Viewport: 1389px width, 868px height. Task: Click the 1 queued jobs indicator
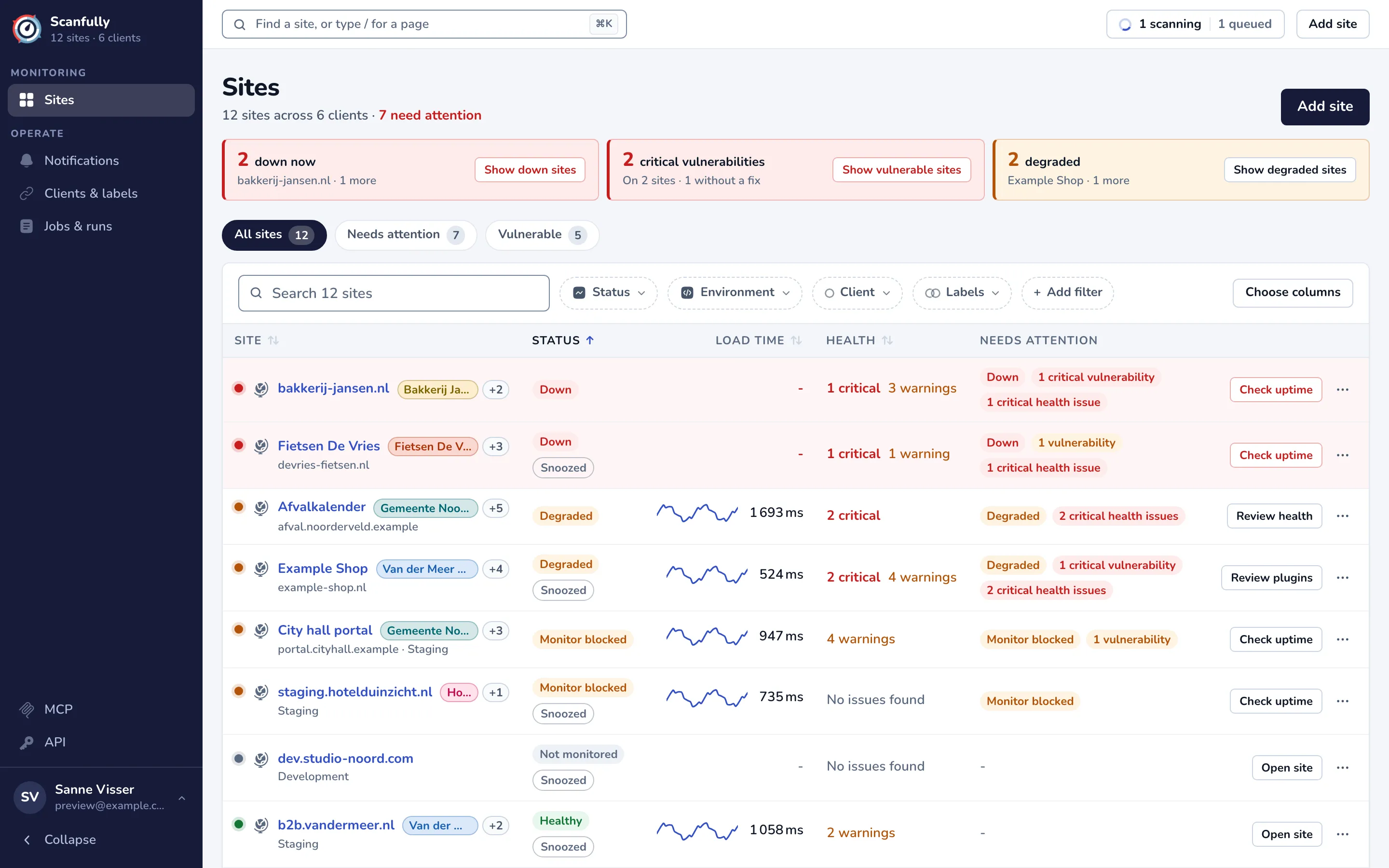[x=1244, y=24]
